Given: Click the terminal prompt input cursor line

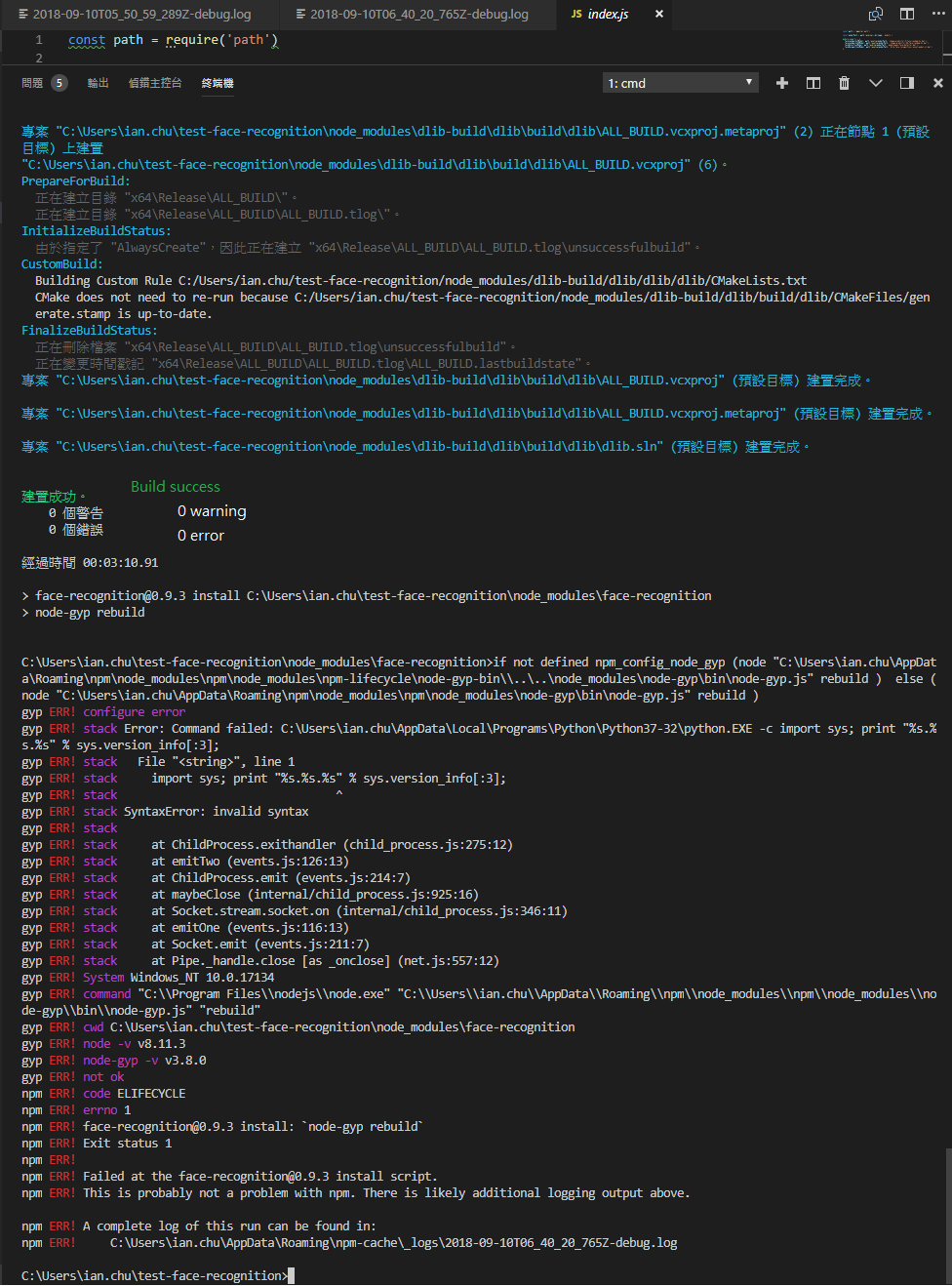Looking at the screenshot, I should click(158, 1275).
